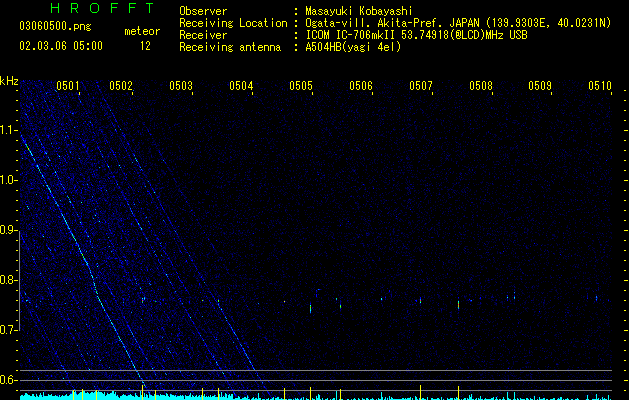Click the 1.1 kHz axis label
Viewport: 629px width, 400px height.
[8, 130]
